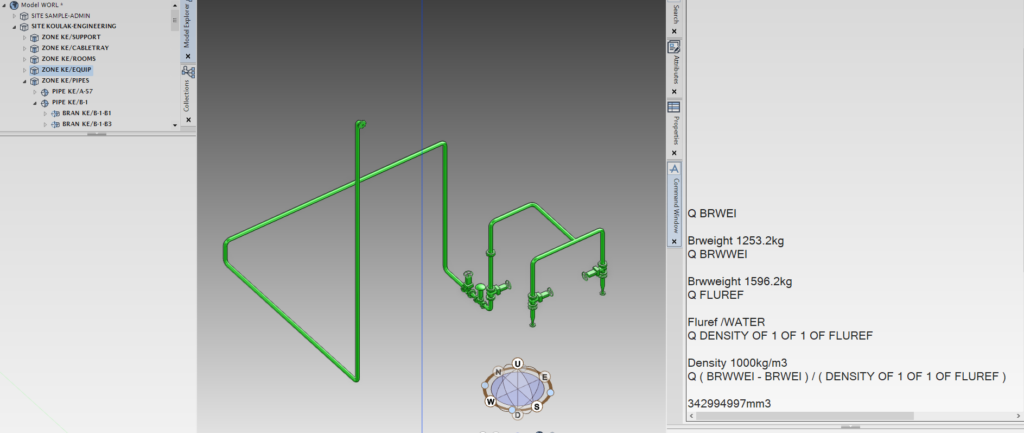This screenshot has width=1024, height=433.
Task: Expand the BRAN KE/B-1-B1 branch
Action: (x=44, y=113)
